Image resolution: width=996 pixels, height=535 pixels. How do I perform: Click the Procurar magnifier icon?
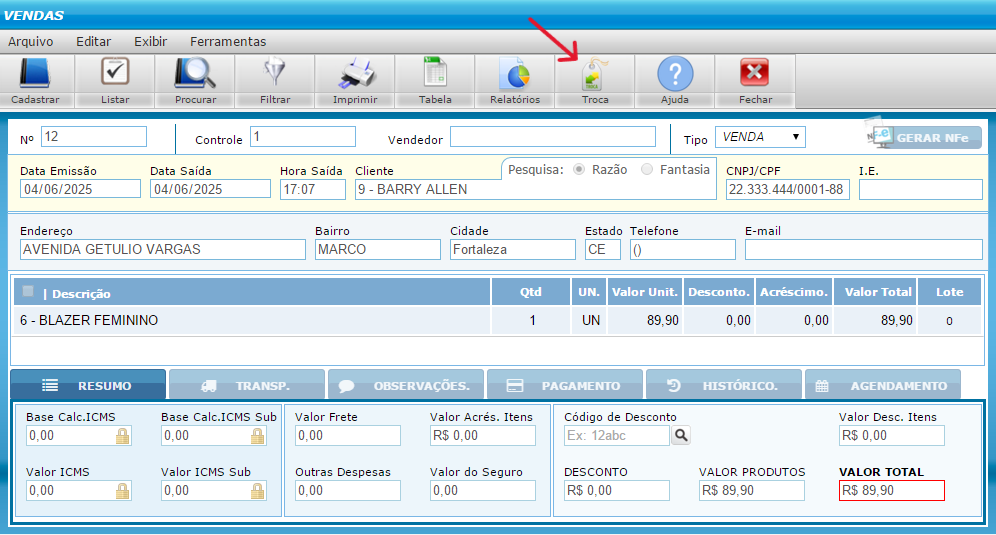195,75
